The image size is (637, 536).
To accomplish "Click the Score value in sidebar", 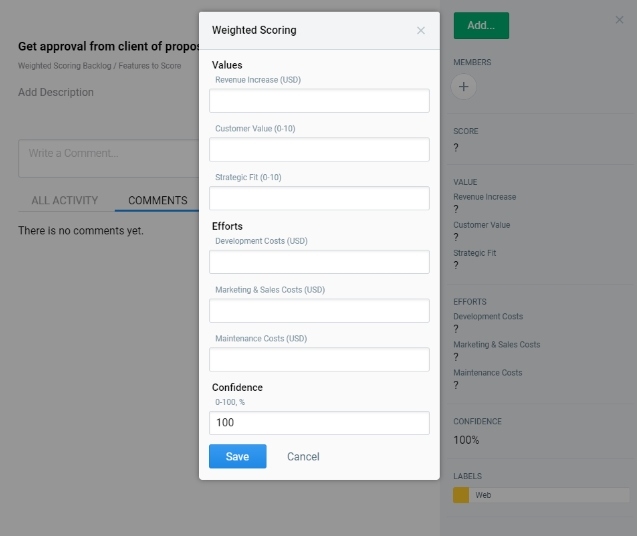I will [x=456, y=147].
